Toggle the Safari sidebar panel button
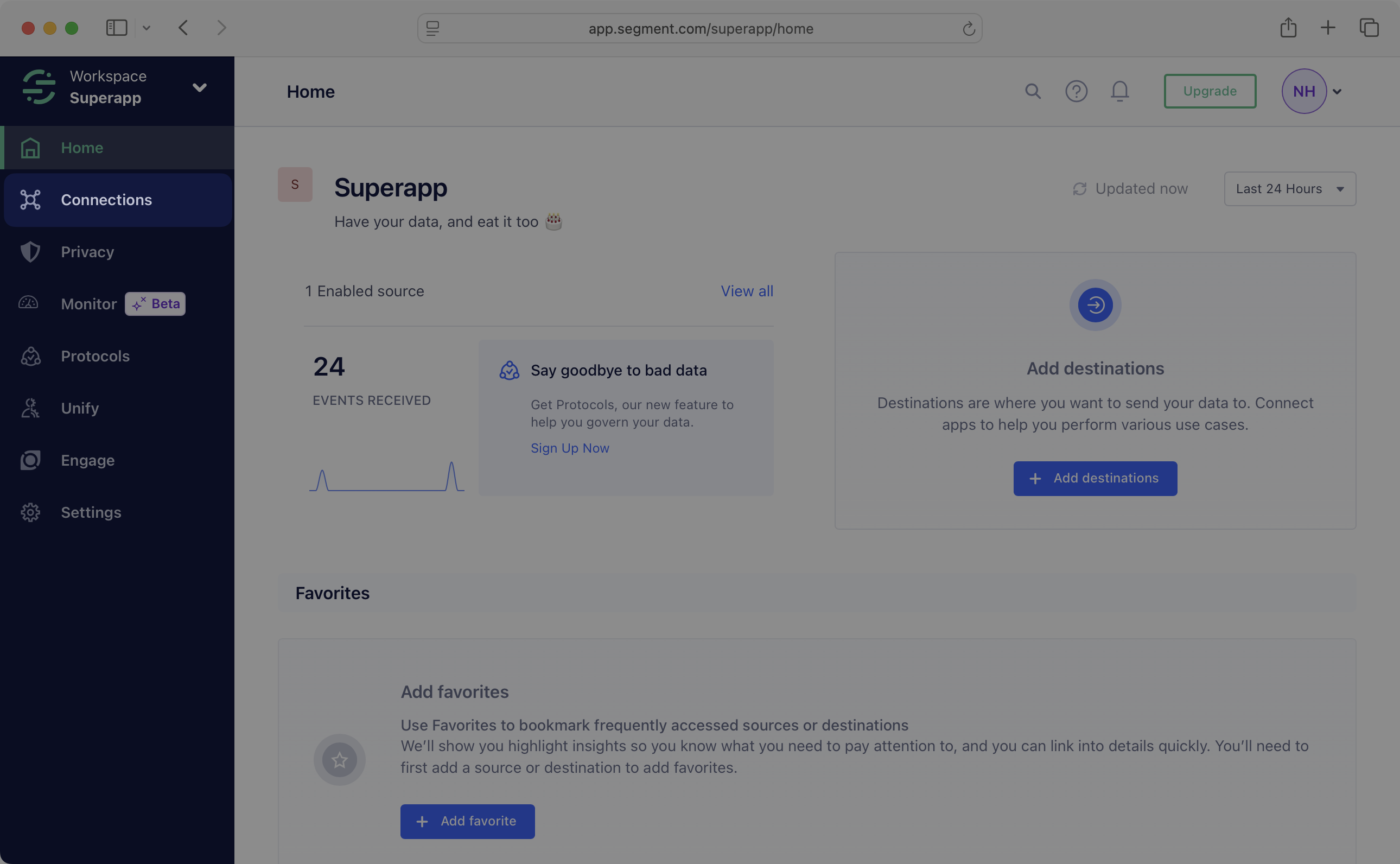Screen dimensions: 1400x864 click(117, 28)
